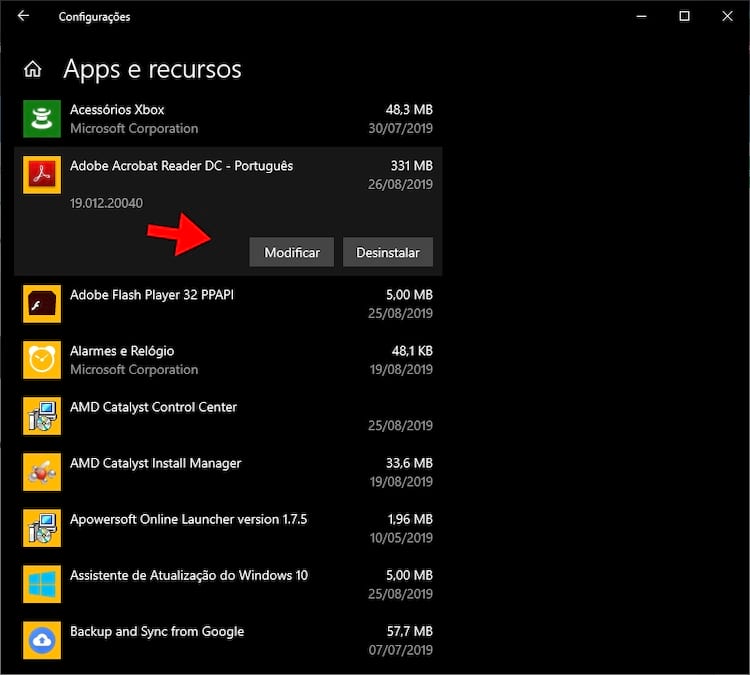Image resolution: width=750 pixels, height=675 pixels.
Task: Click the 1,96 MB size value
Action: (410, 520)
